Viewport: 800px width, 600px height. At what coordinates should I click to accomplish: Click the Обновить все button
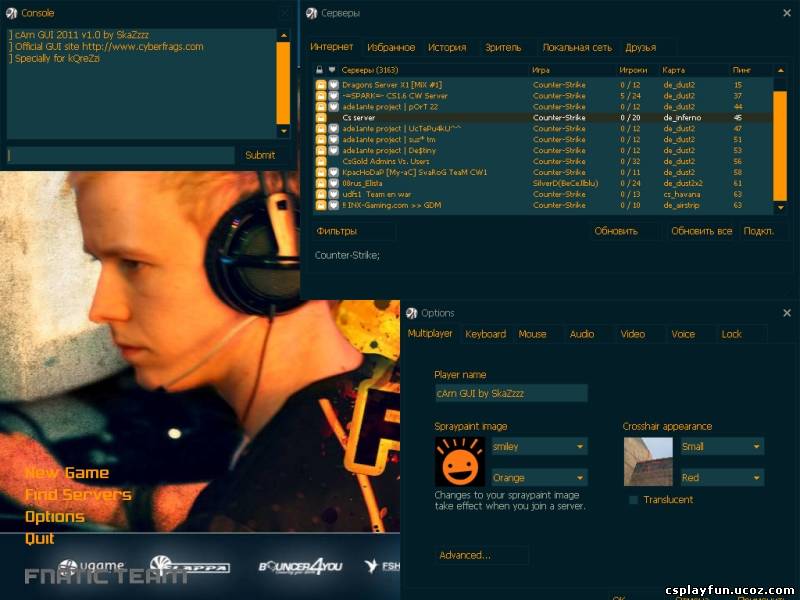point(702,231)
